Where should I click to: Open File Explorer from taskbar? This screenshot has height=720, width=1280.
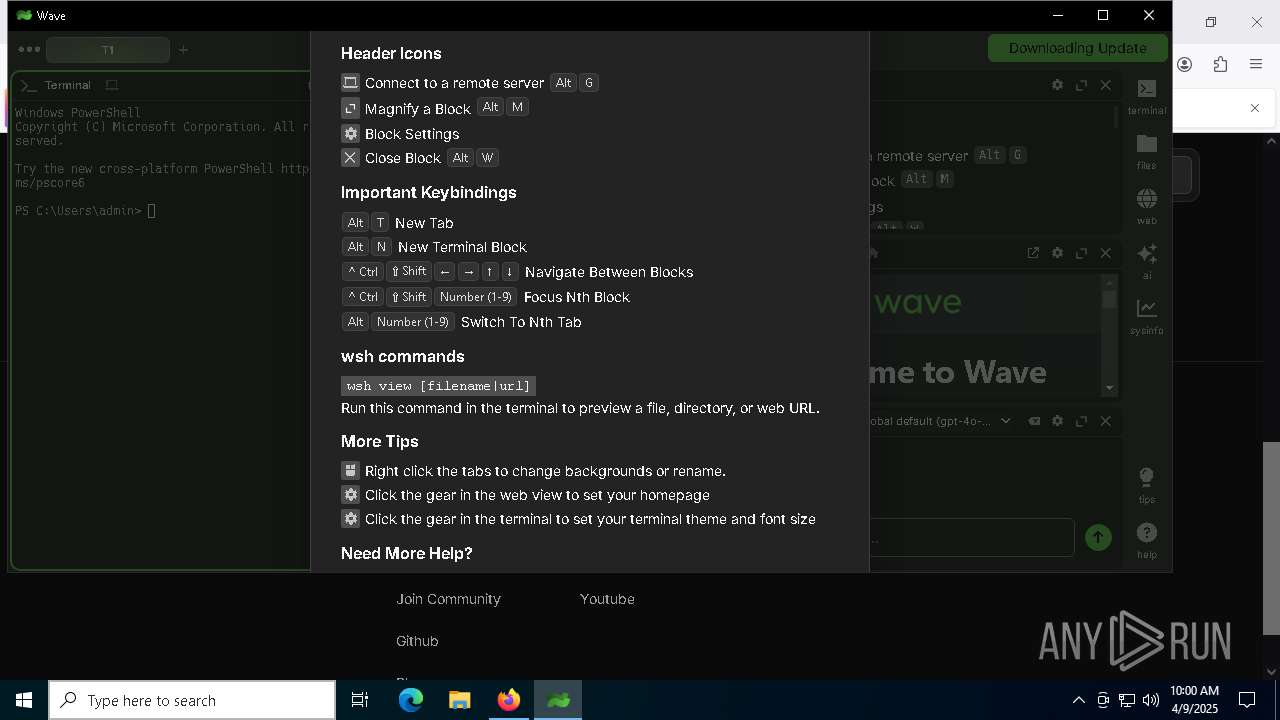click(459, 700)
